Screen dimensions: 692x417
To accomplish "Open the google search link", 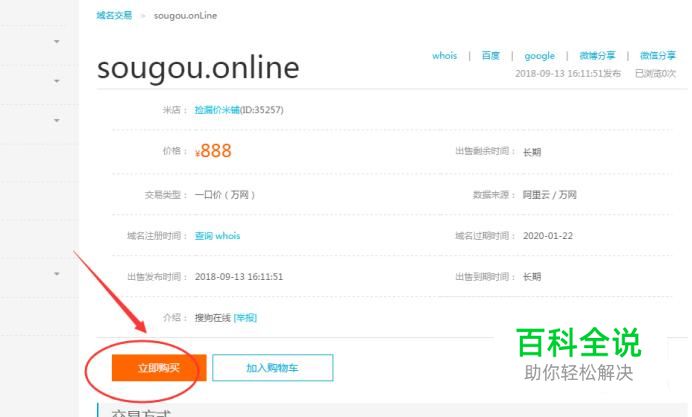I will tap(539, 56).
